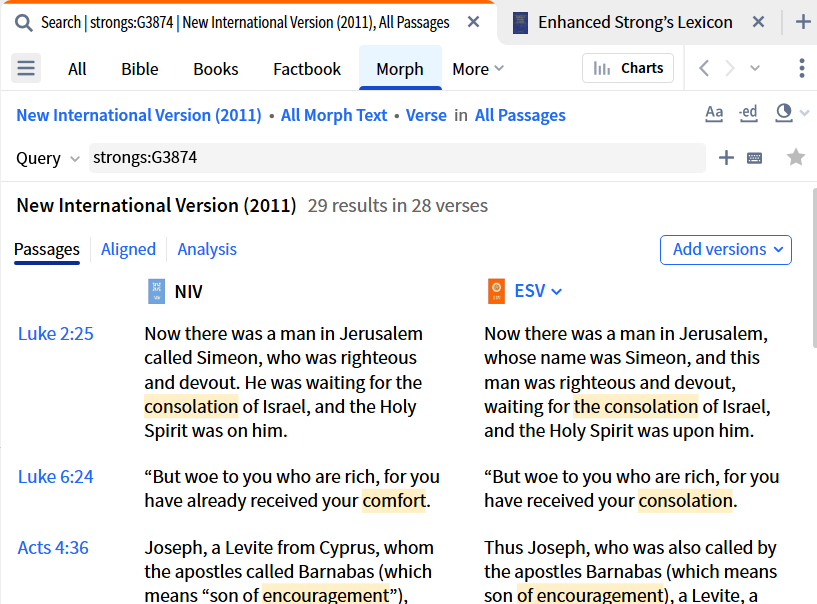This screenshot has height=604, width=817.
Task: Open the three-dot panel options menu
Action: tap(801, 68)
